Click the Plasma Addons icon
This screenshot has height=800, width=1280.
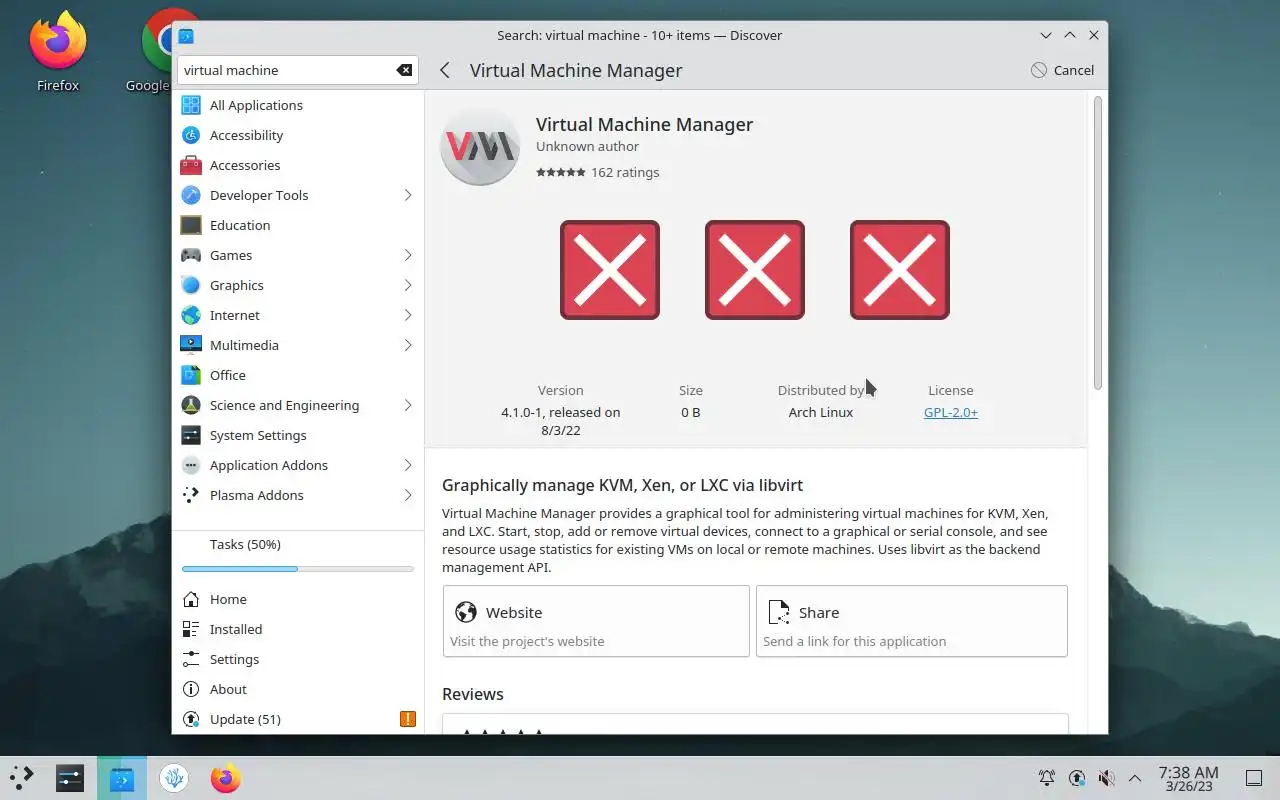pos(191,495)
